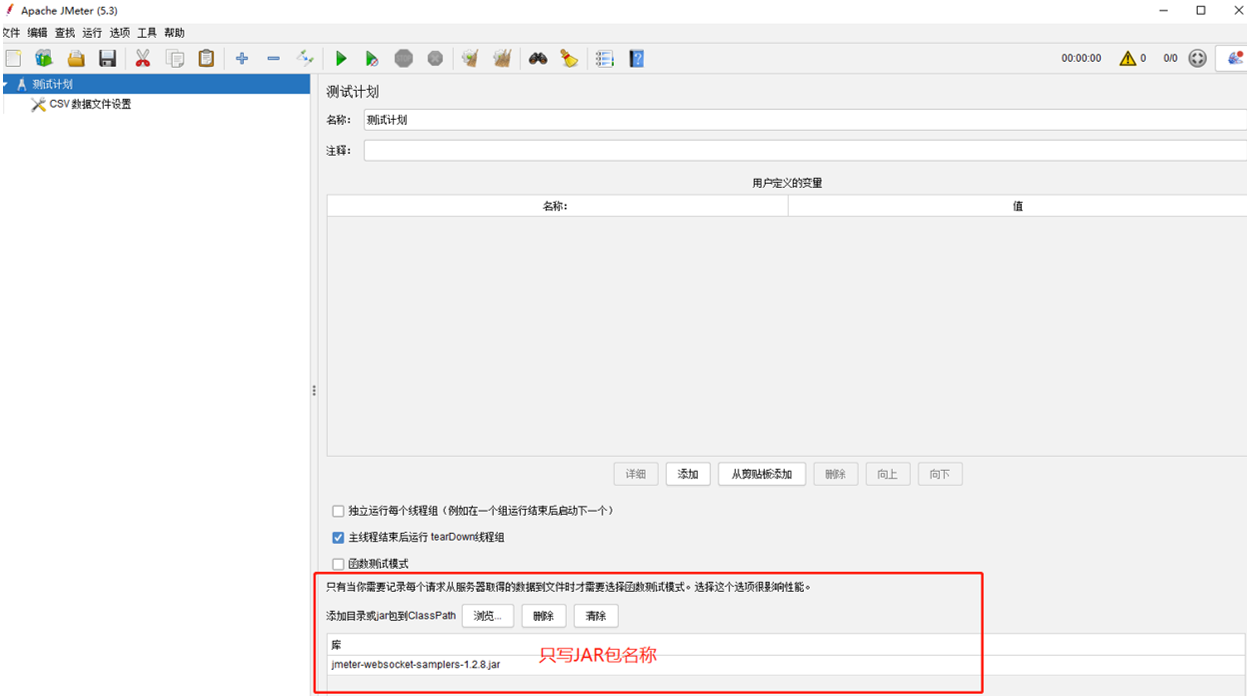The width and height of the screenshot is (1247, 698).
Task: Toggle 函数测试模式 checkbox
Action: pos(338,564)
